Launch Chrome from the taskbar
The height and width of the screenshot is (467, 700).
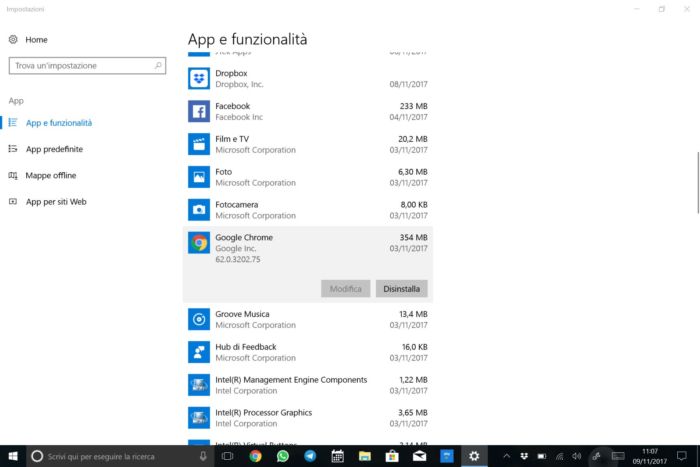(x=255, y=456)
